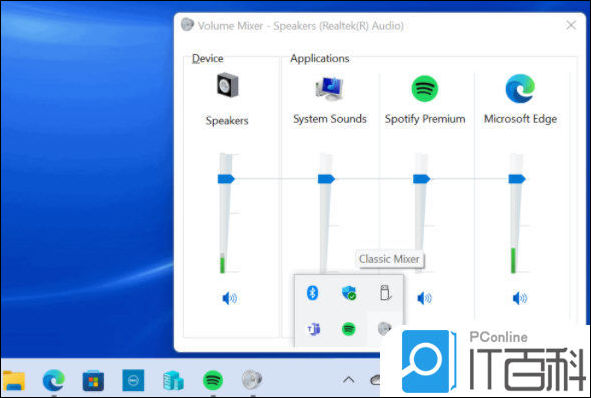Open the server-stack app on taskbar

pos(173,381)
